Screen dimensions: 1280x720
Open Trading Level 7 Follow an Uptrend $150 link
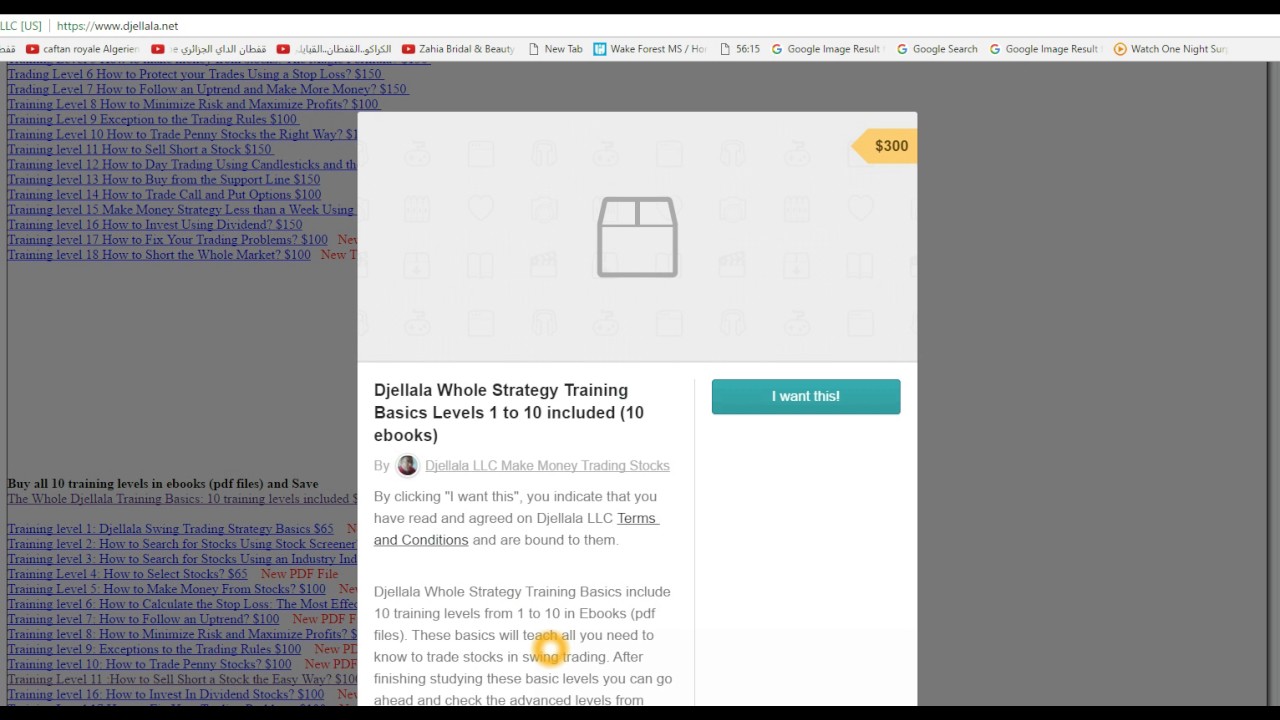[208, 89]
